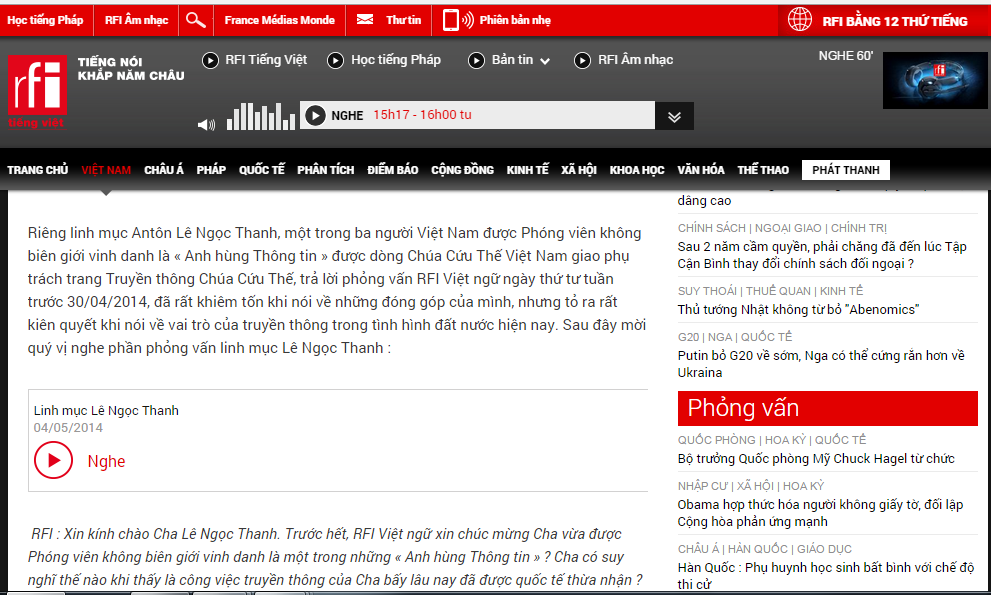991x599 pixels.
Task: Play RFI Âm nhạc stream icon
Action: click(582, 61)
